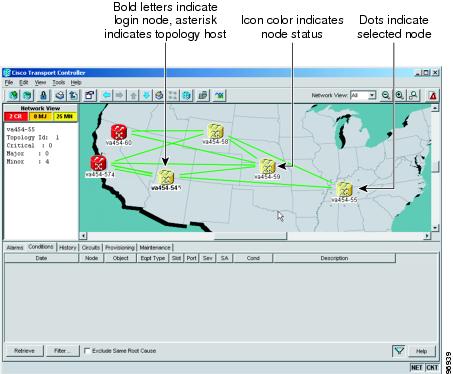Click the red alarm triangle toolbar icon
Viewport: 453px width, 374px height.
pos(433,96)
